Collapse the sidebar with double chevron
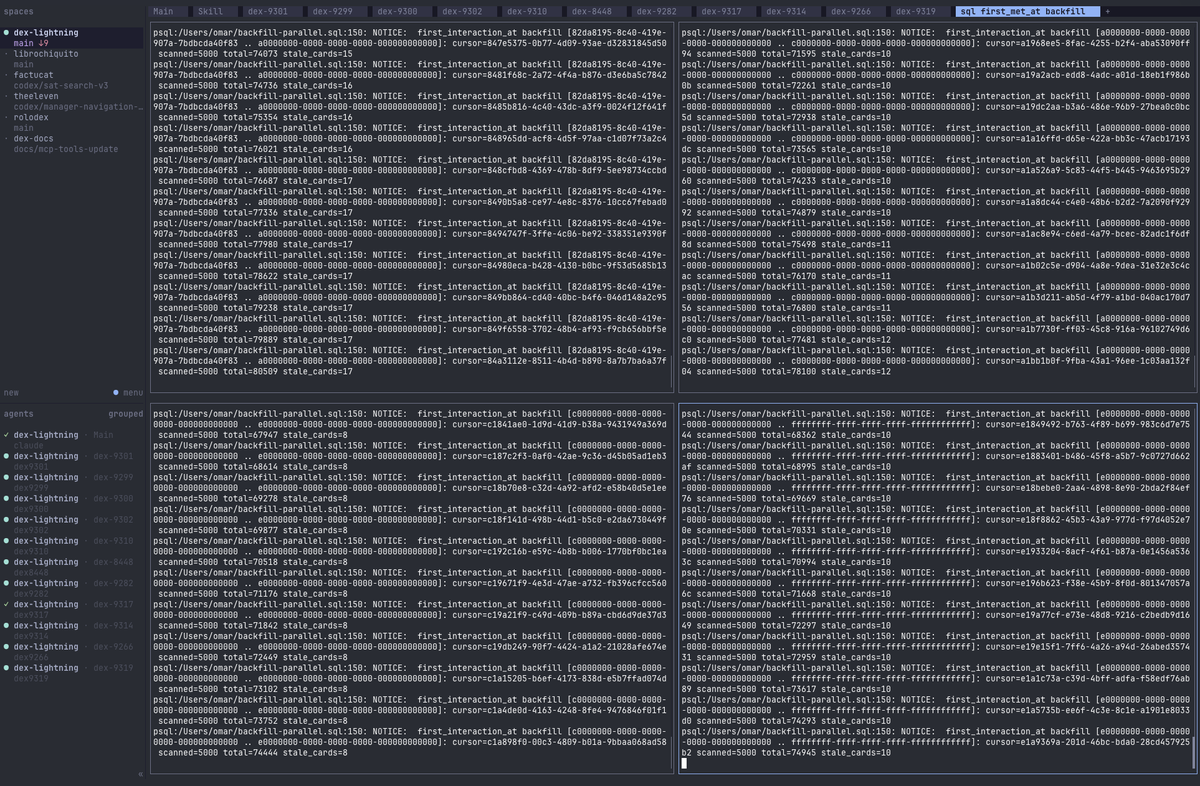The height and width of the screenshot is (786, 1200). [140, 774]
